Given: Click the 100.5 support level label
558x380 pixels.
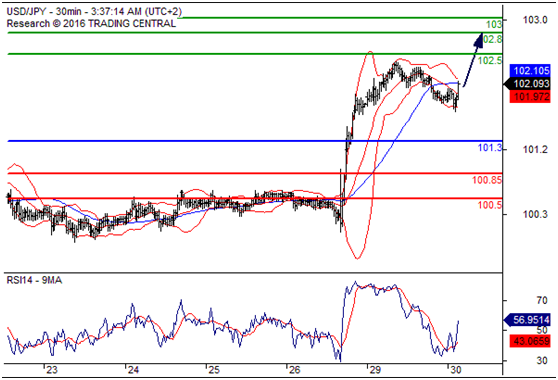Looking at the screenshot, I should pyautogui.click(x=490, y=205).
